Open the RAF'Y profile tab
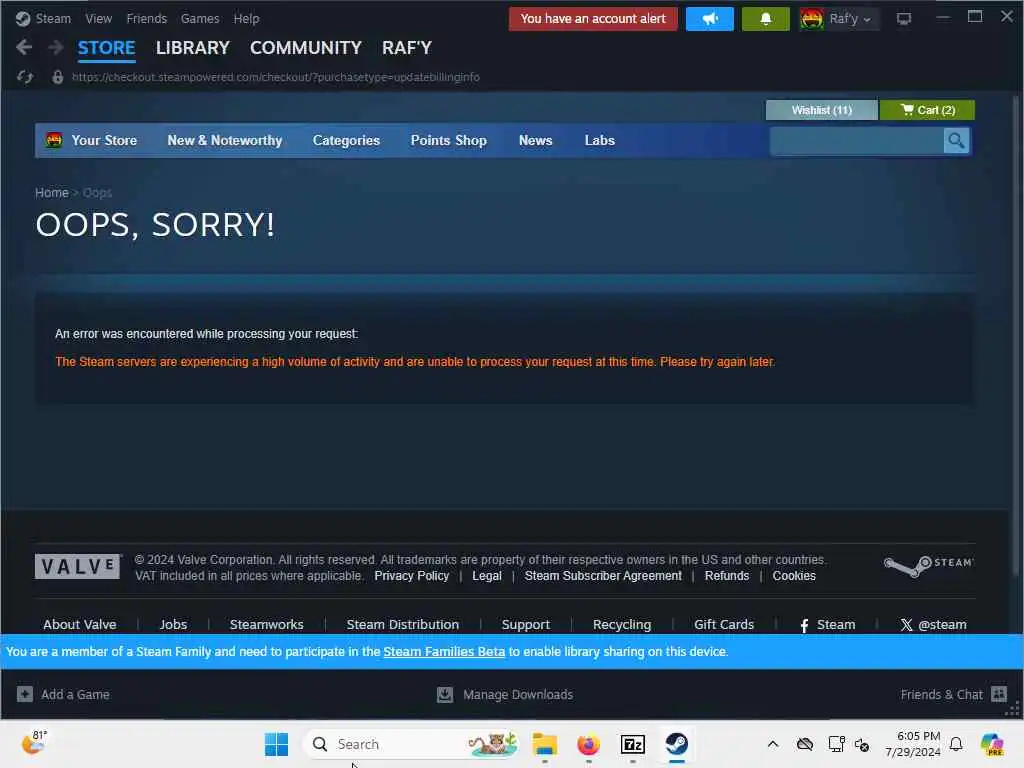Viewport: 1024px width, 768px height. [407, 48]
